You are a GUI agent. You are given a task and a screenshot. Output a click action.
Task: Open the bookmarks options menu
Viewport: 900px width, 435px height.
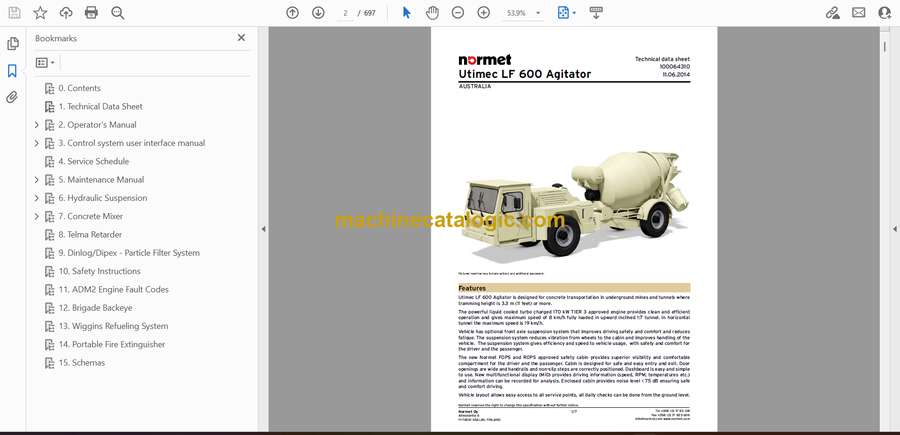tap(45, 63)
